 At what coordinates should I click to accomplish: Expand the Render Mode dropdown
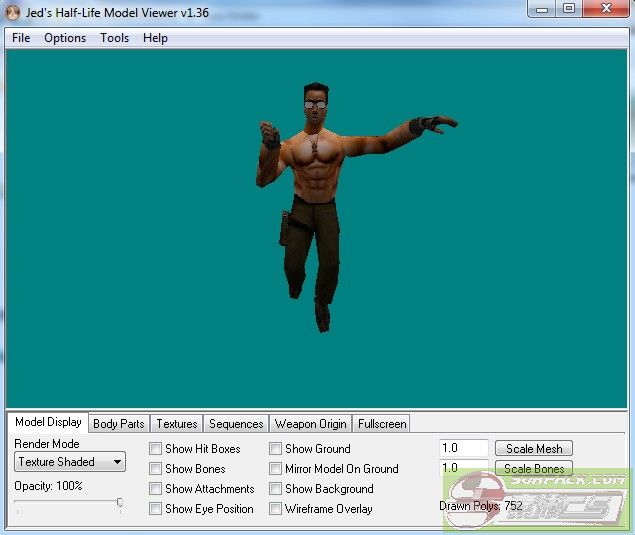(70, 462)
